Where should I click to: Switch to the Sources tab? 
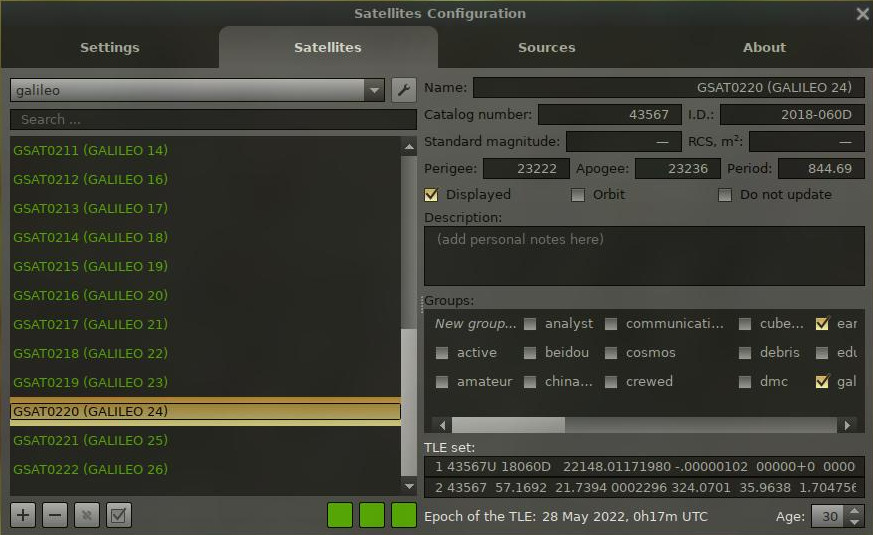546,47
